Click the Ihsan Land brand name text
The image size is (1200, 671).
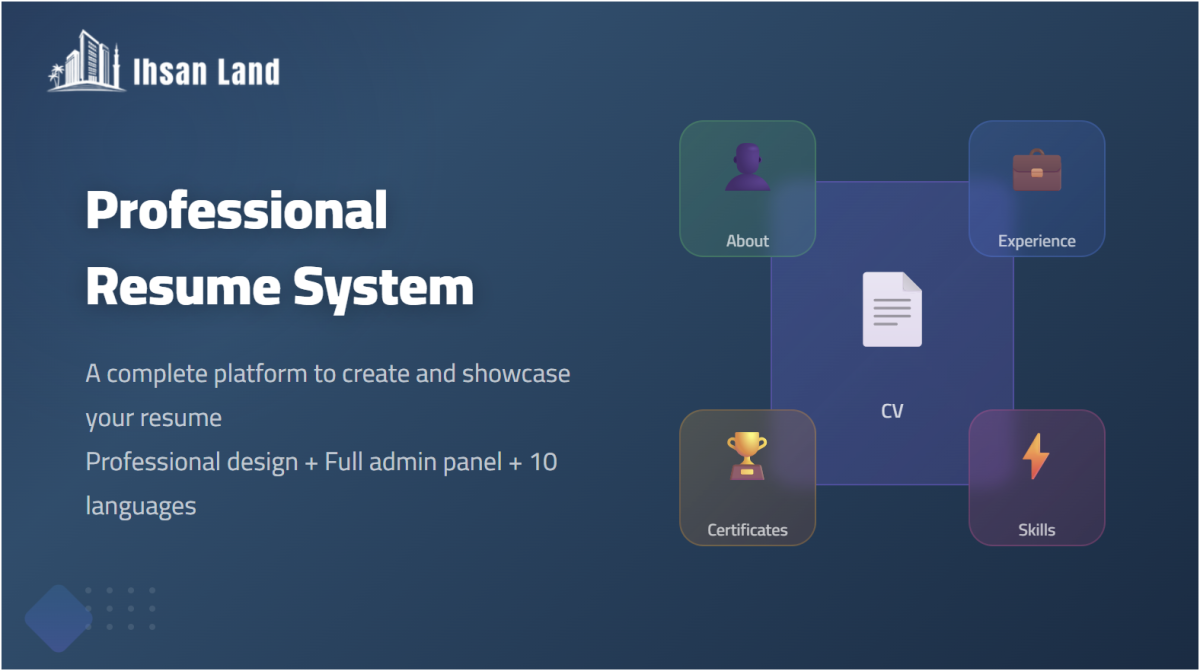(206, 72)
